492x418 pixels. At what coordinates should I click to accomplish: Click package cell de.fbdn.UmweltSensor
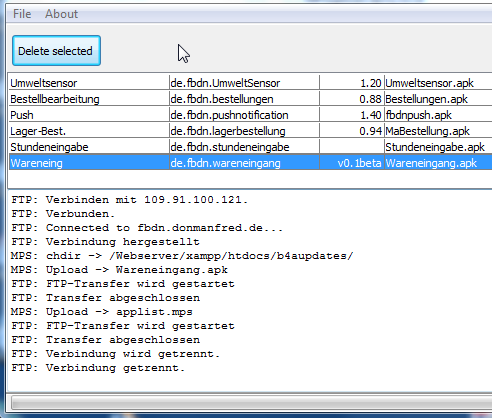click(244, 83)
